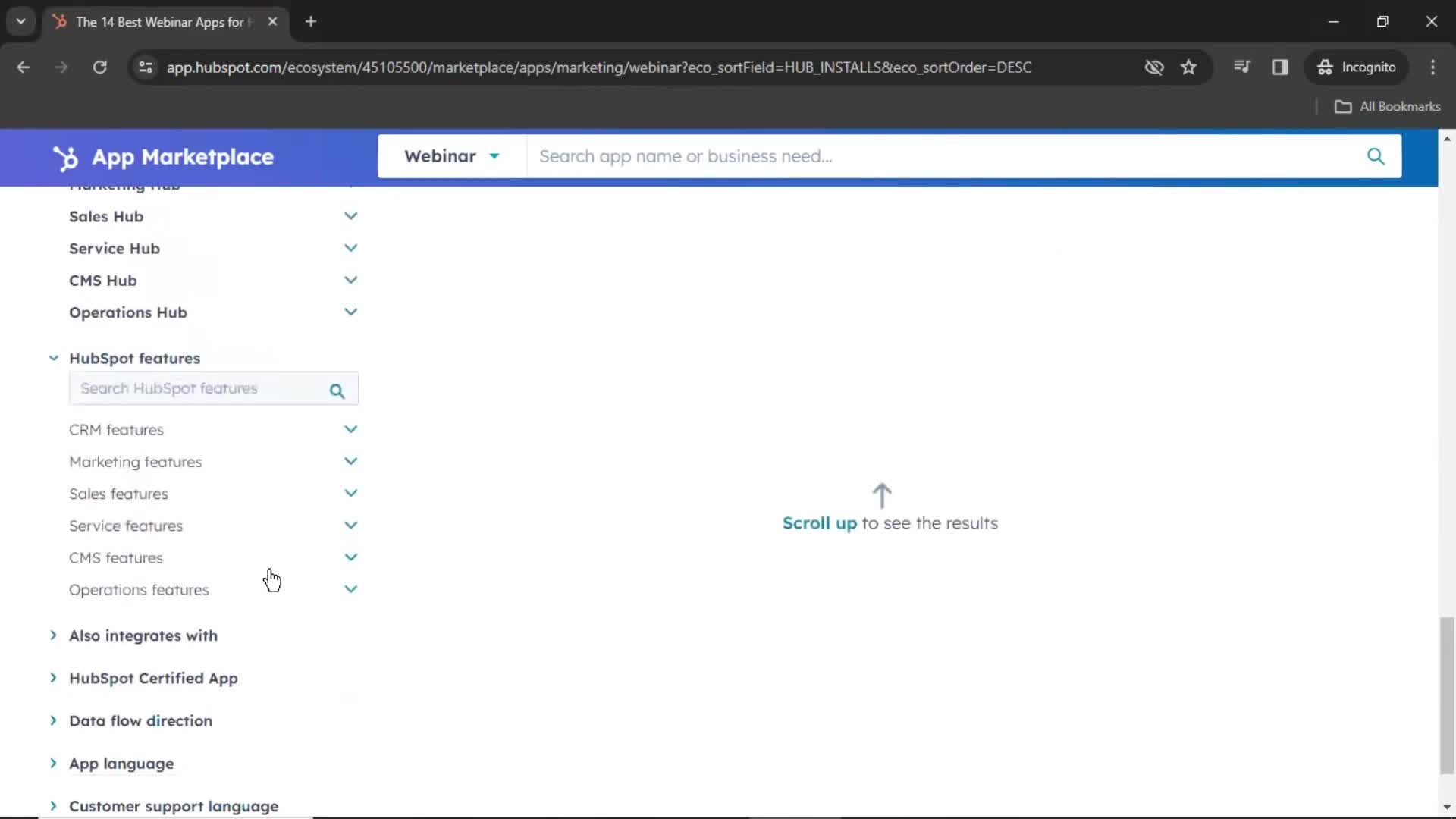Click the bookmark star icon in address bar
This screenshot has width=1456, height=819.
[1190, 67]
